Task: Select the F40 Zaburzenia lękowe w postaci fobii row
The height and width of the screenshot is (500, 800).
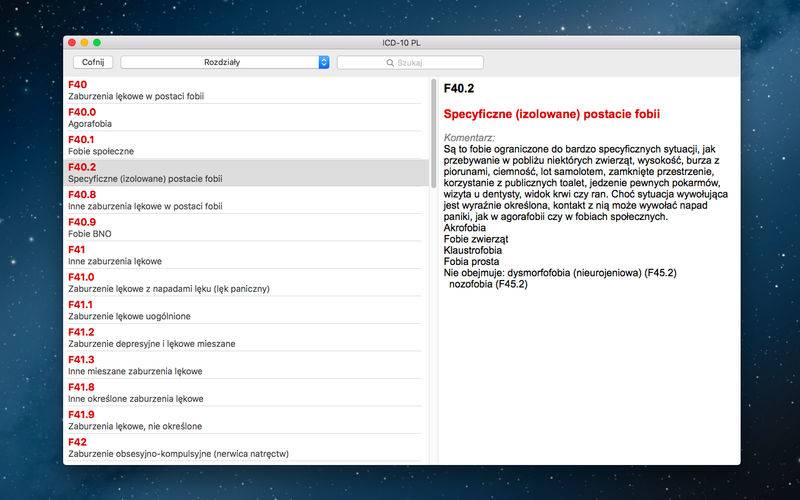Action: (x=244, y=90)
